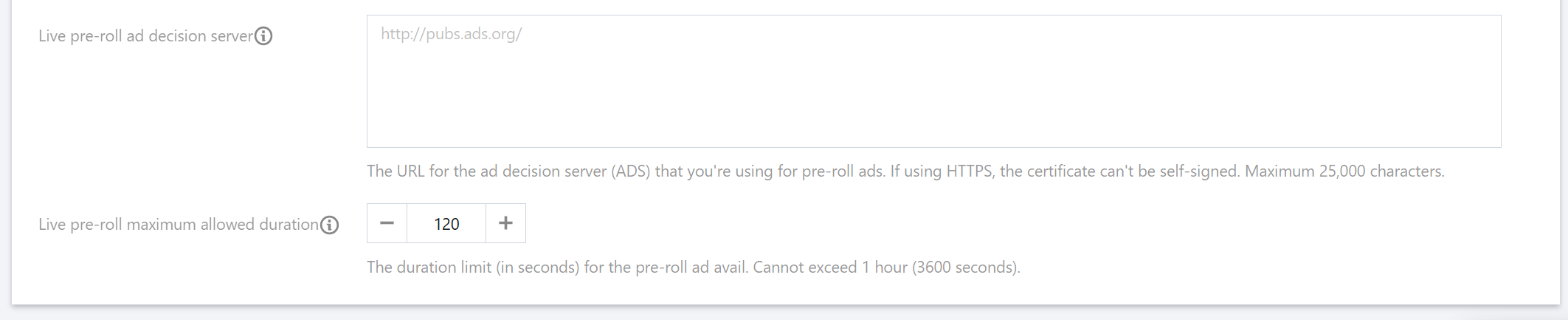Click the 'Live pre-roll maximum allowed duration' label
This screenshot has width=1568, height=320.
pyautogui.click(x=178, y=225)
